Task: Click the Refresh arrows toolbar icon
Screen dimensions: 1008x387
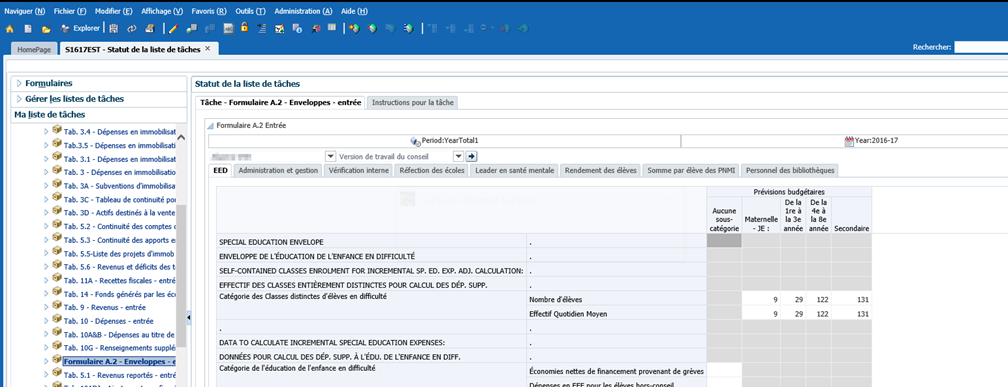Action: (x=132, y=29)
